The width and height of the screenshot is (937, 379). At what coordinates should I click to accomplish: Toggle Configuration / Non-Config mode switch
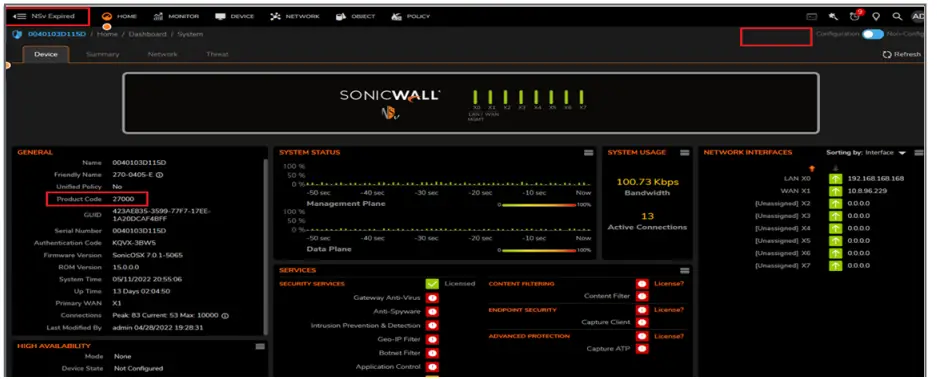[872, 34]
